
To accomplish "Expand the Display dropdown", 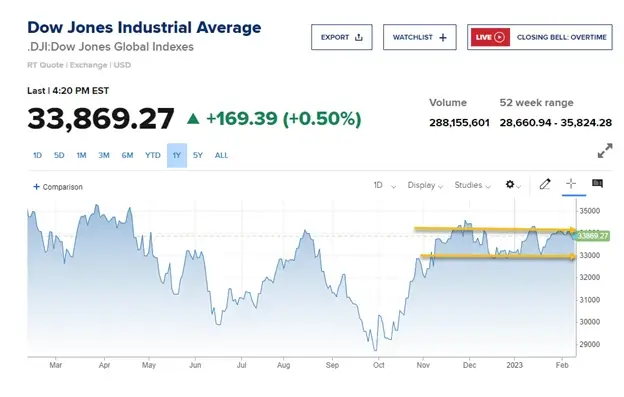I will [x=425, y=185].
